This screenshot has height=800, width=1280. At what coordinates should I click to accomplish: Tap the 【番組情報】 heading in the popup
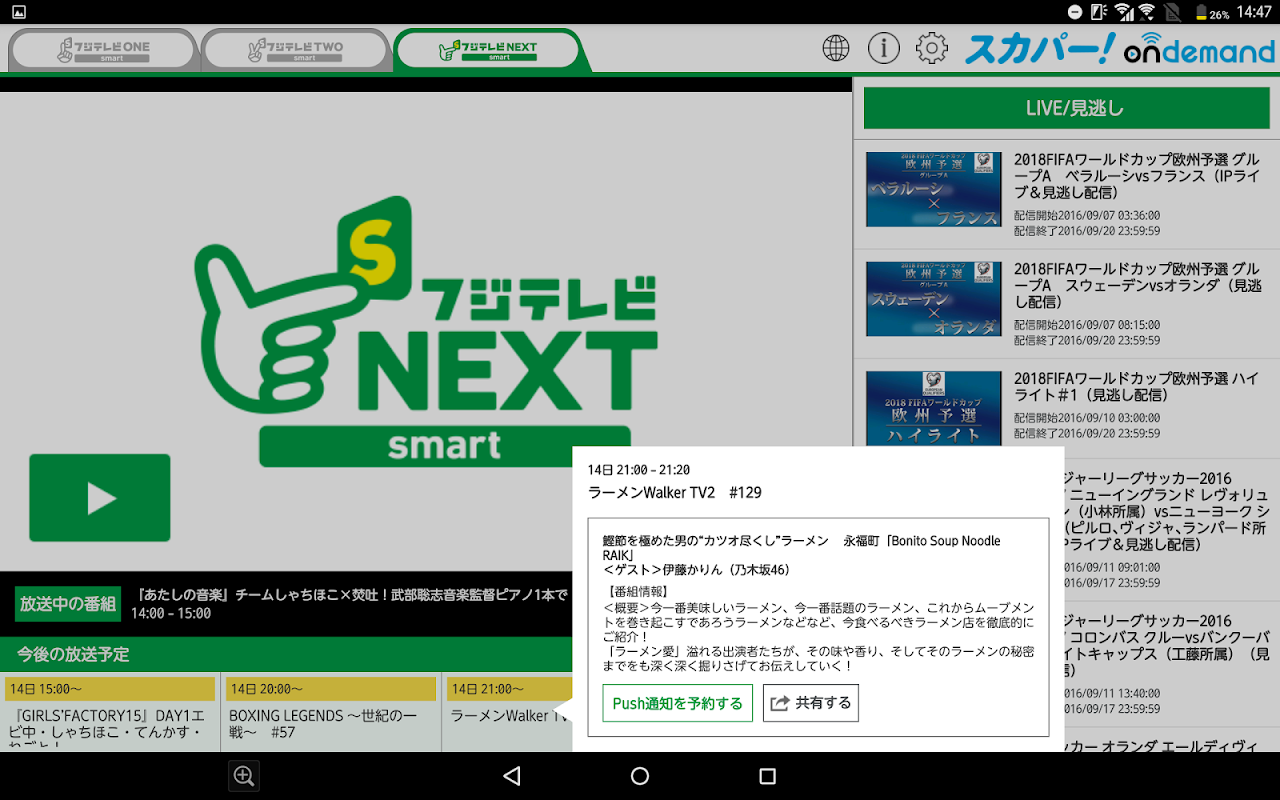639,592
